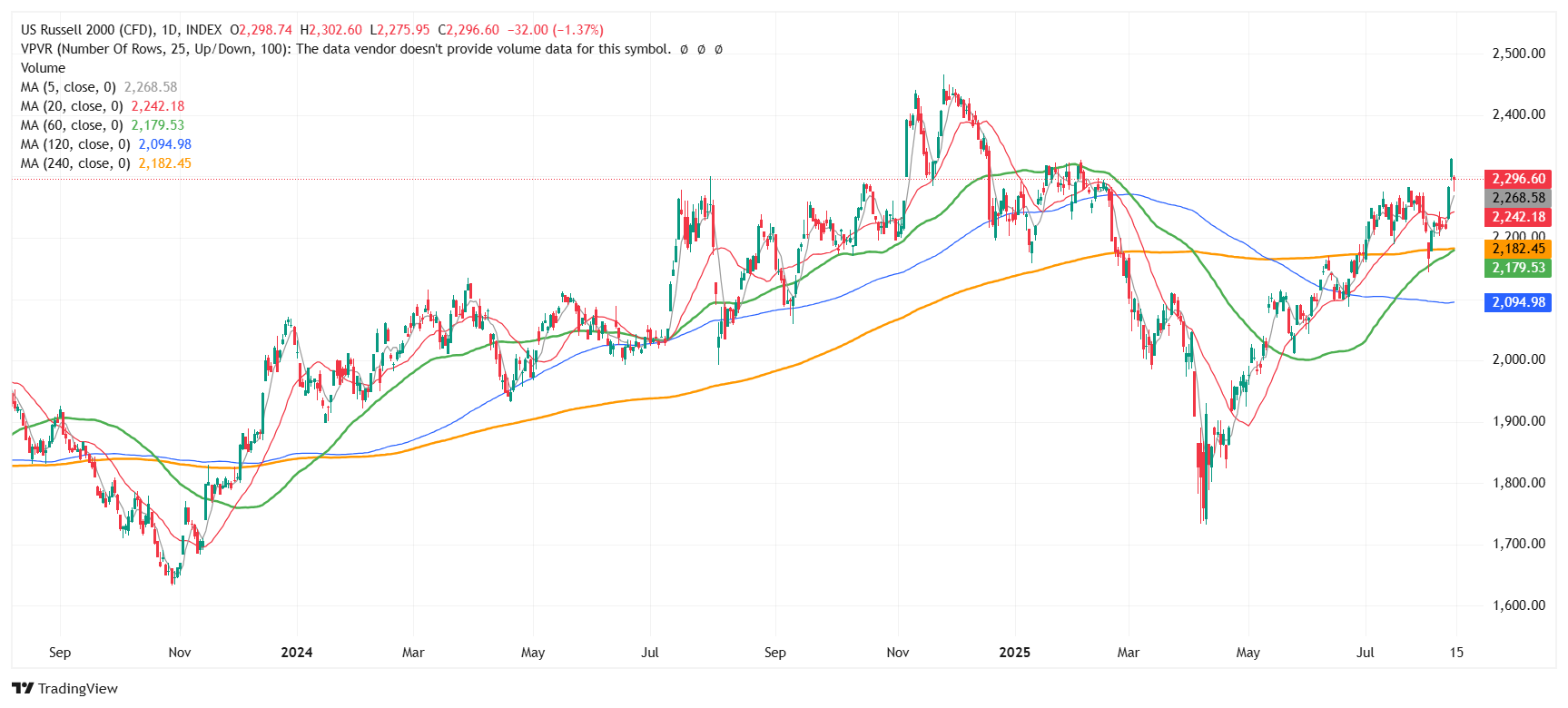Click the 2,500.00 price scale label
The image size is (1568, 708).
tap(1518, 54)
